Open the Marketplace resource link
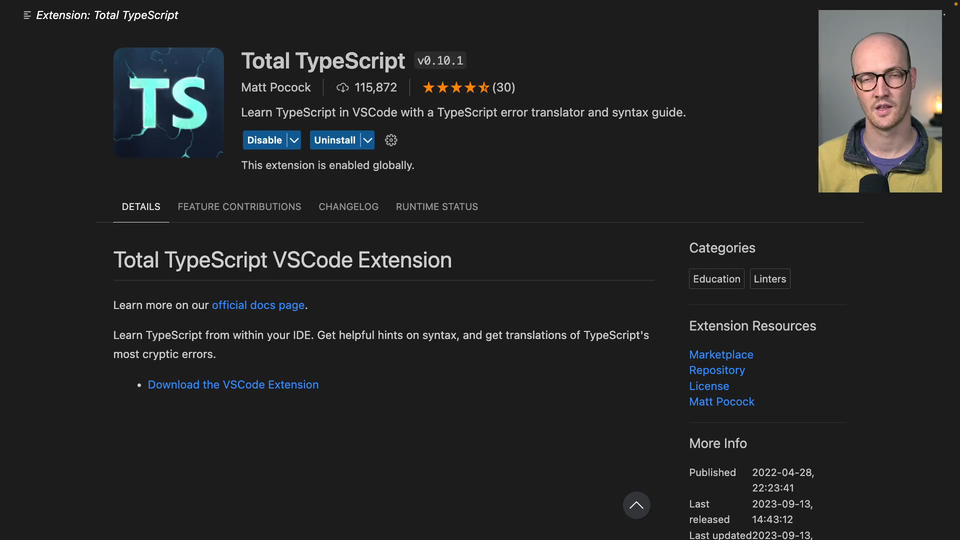The image size is (960, 540). click(x=721, y=355)
